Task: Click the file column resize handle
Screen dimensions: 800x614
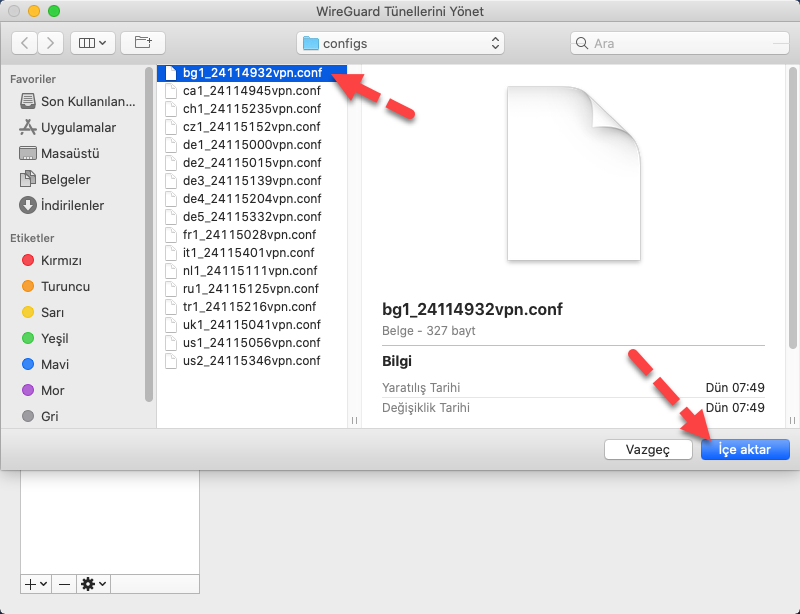Action: pos(354,421)
